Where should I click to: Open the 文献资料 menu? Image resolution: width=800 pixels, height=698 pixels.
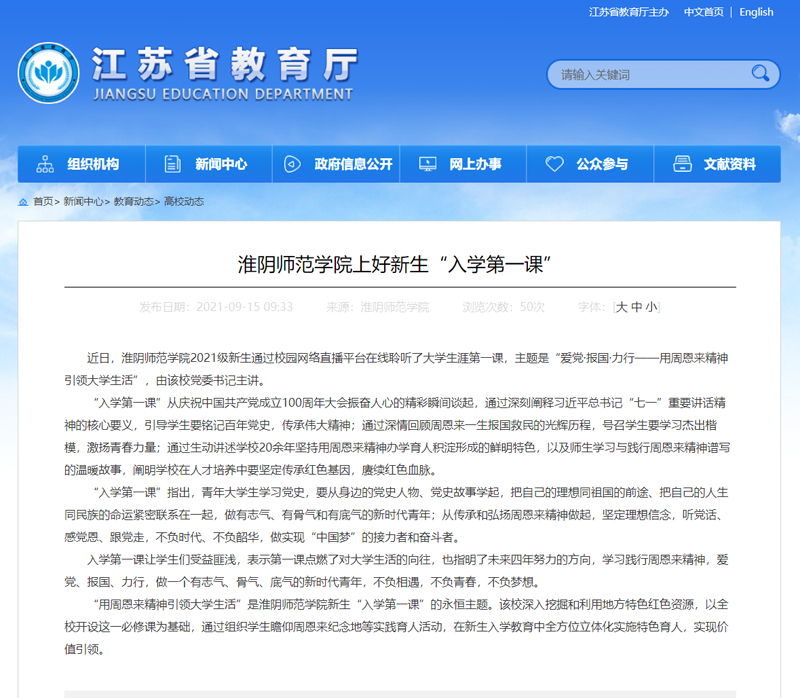(x=717, y=164)
